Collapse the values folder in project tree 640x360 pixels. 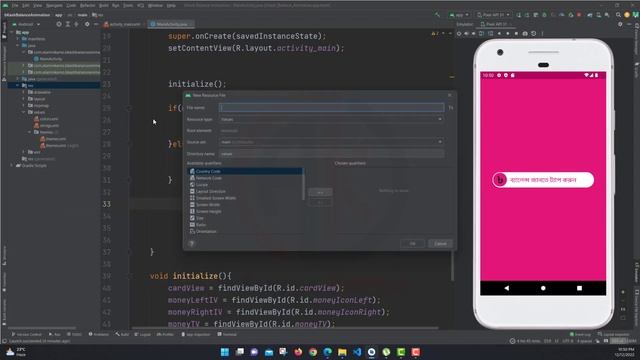coord(24,112)
